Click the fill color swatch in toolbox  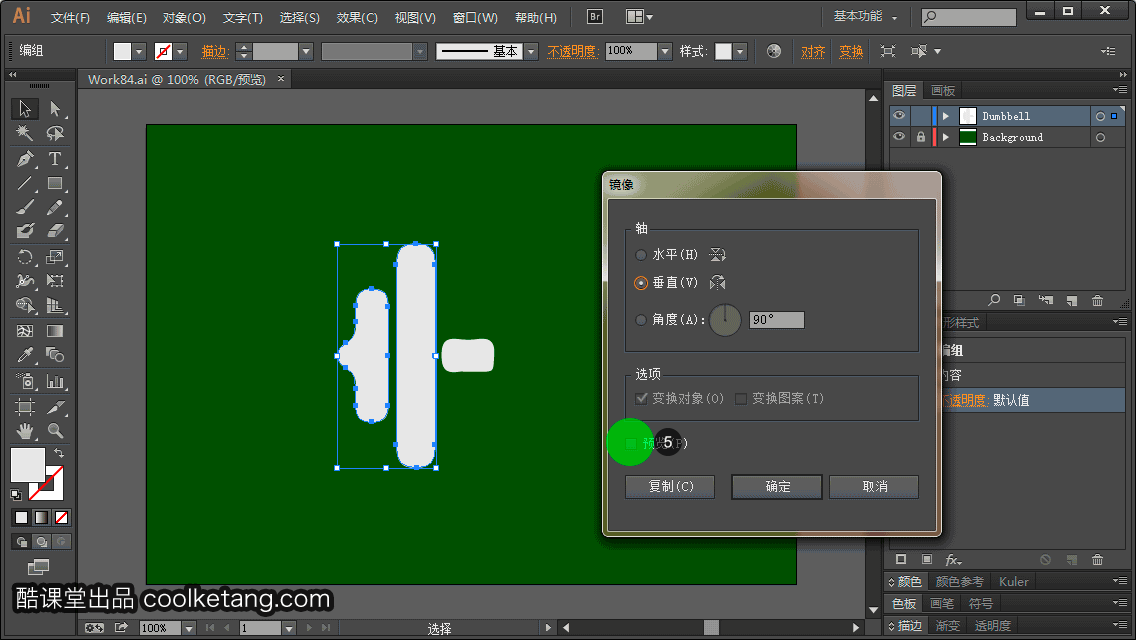point(28,465)
